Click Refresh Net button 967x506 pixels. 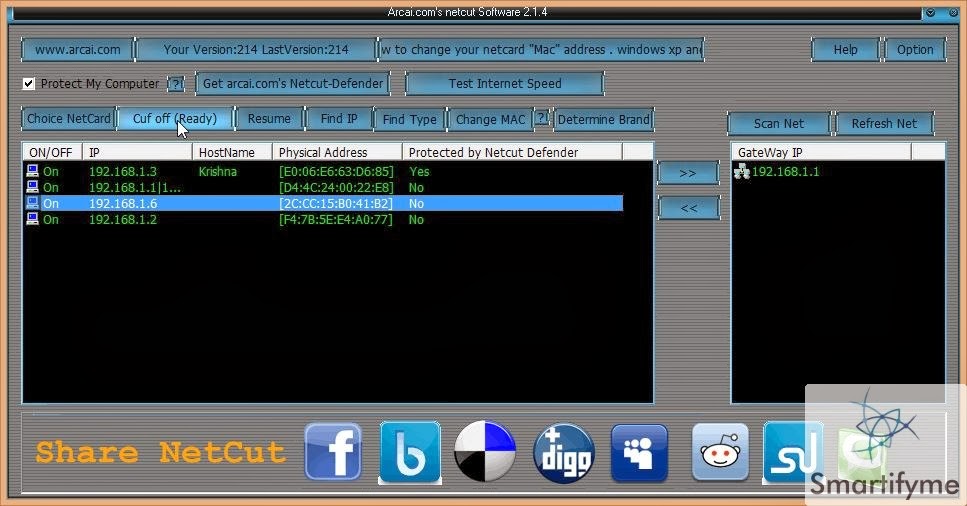(x=884, y=123)
